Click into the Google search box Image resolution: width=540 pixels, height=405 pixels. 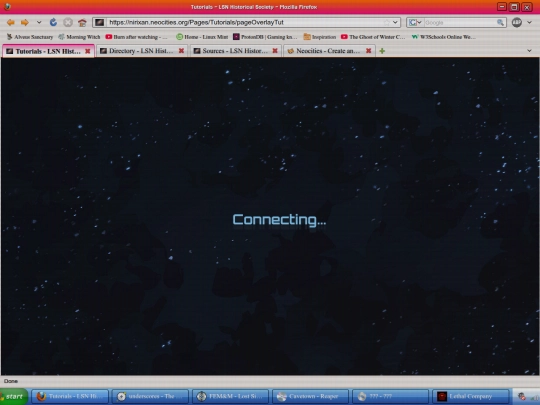[x=460, y=22]
